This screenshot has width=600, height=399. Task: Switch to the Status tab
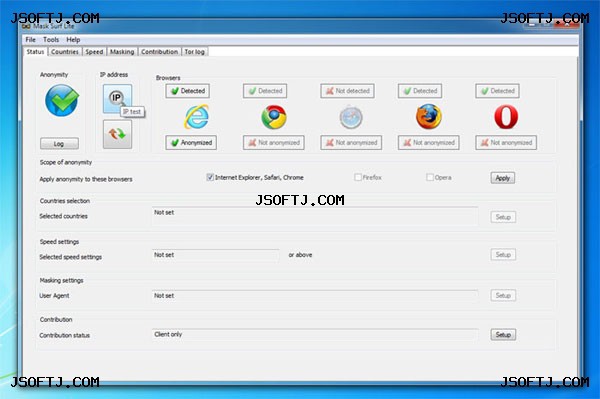(35, 52)
